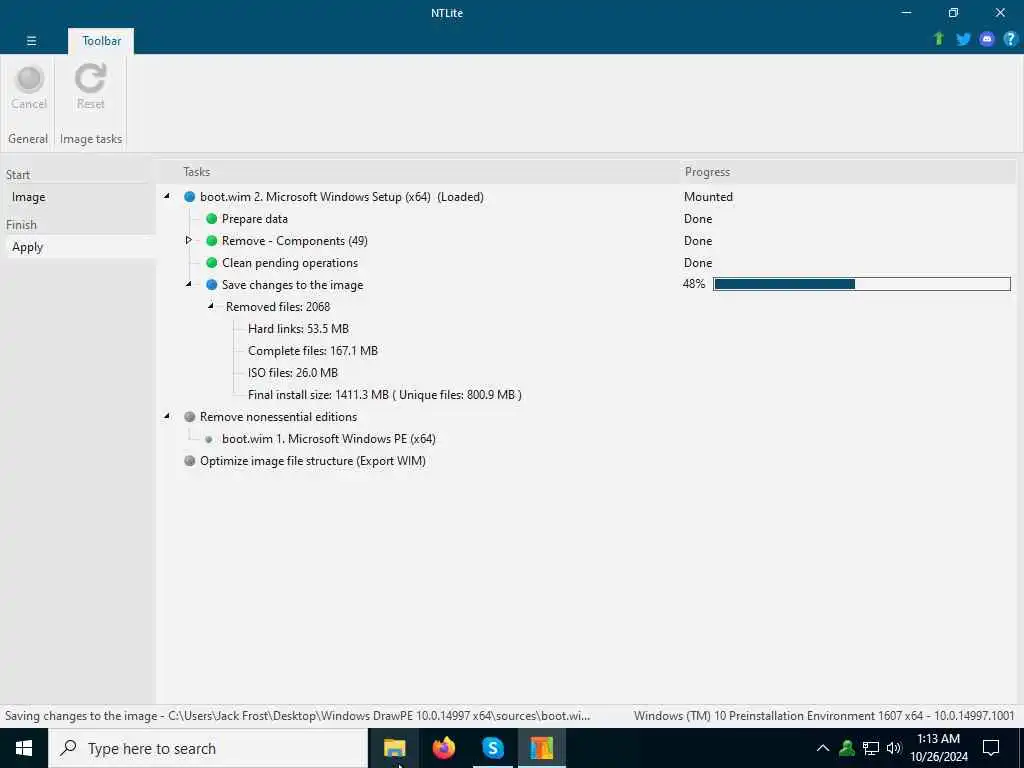The width and height of the screenshot is (1024, 768).
Task: Open the Discord link icon
Action: (x=987, y=39)
